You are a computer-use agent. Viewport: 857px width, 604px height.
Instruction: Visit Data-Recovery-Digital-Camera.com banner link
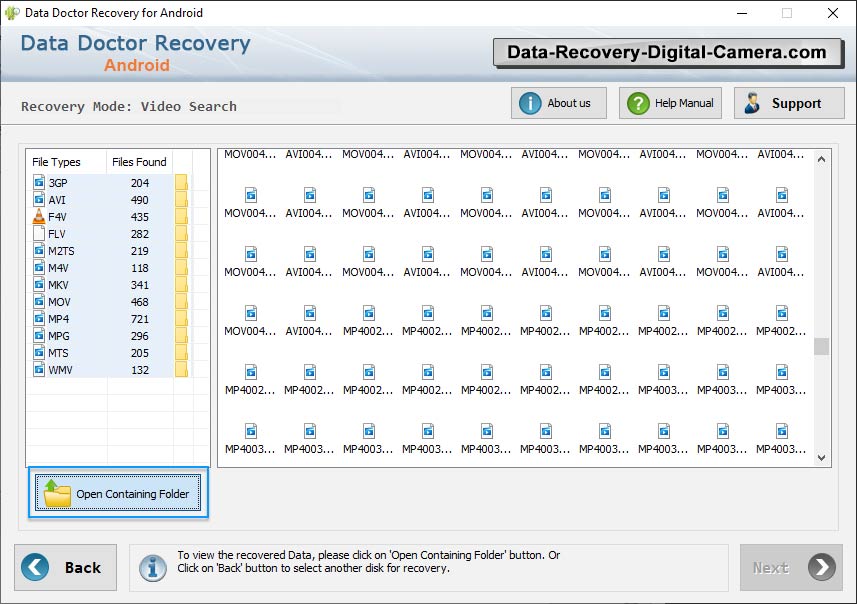(x=667, y=52)
